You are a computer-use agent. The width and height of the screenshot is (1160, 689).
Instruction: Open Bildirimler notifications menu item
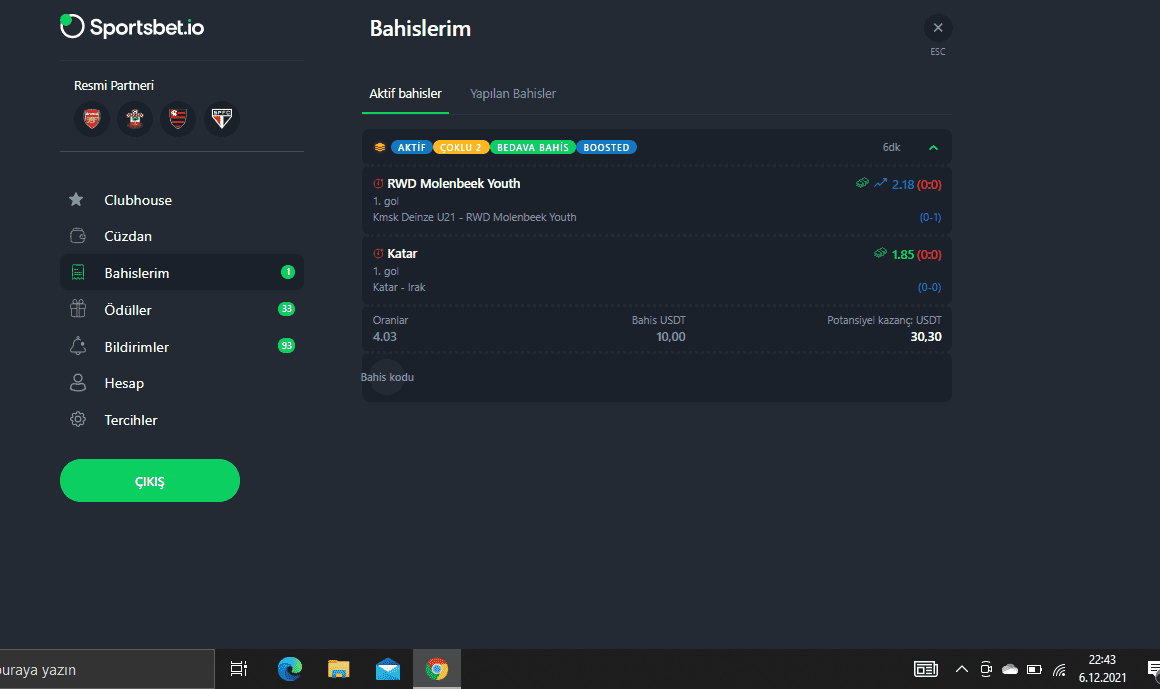[181, 346]
